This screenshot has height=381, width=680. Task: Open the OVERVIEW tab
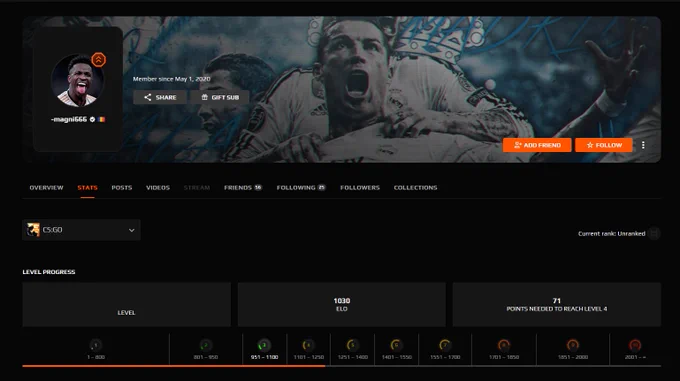46,188
